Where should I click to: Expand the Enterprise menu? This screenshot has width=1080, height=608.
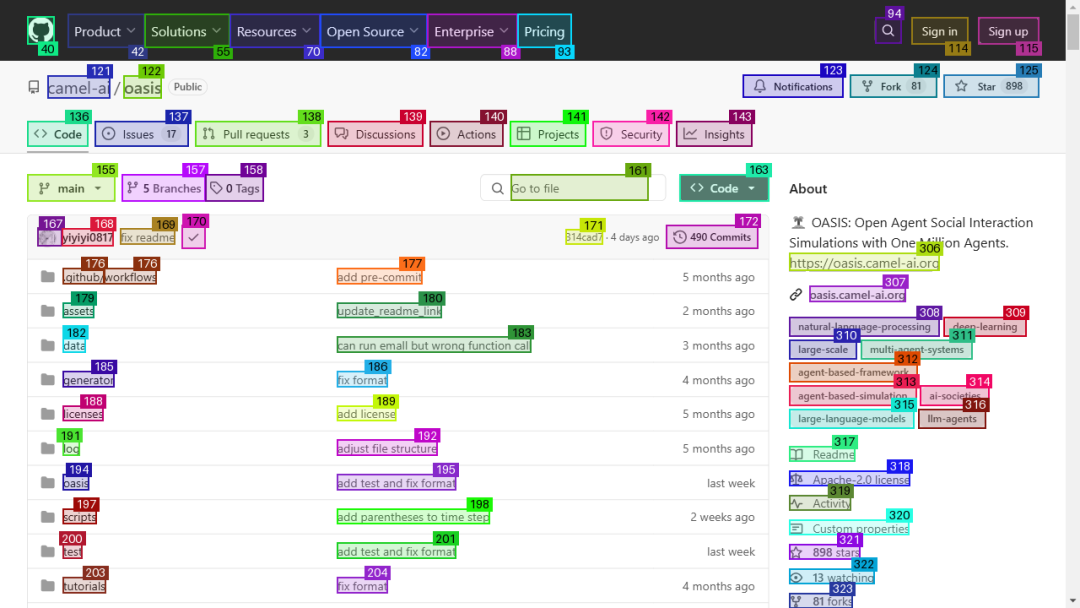[x=472, y=32]
